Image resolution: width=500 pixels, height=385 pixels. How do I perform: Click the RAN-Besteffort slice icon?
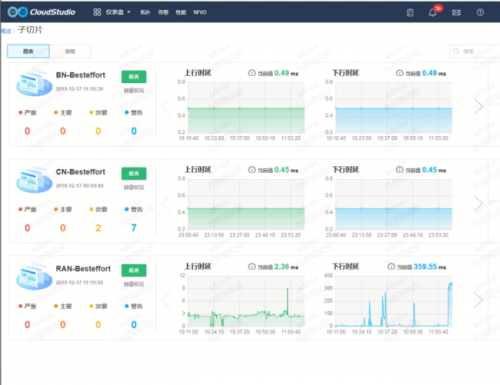34,277
